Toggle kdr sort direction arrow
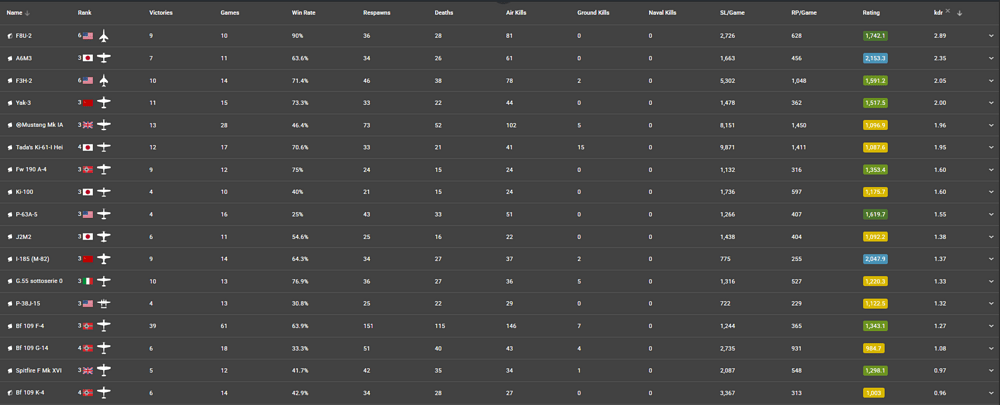 click(958, 13)
